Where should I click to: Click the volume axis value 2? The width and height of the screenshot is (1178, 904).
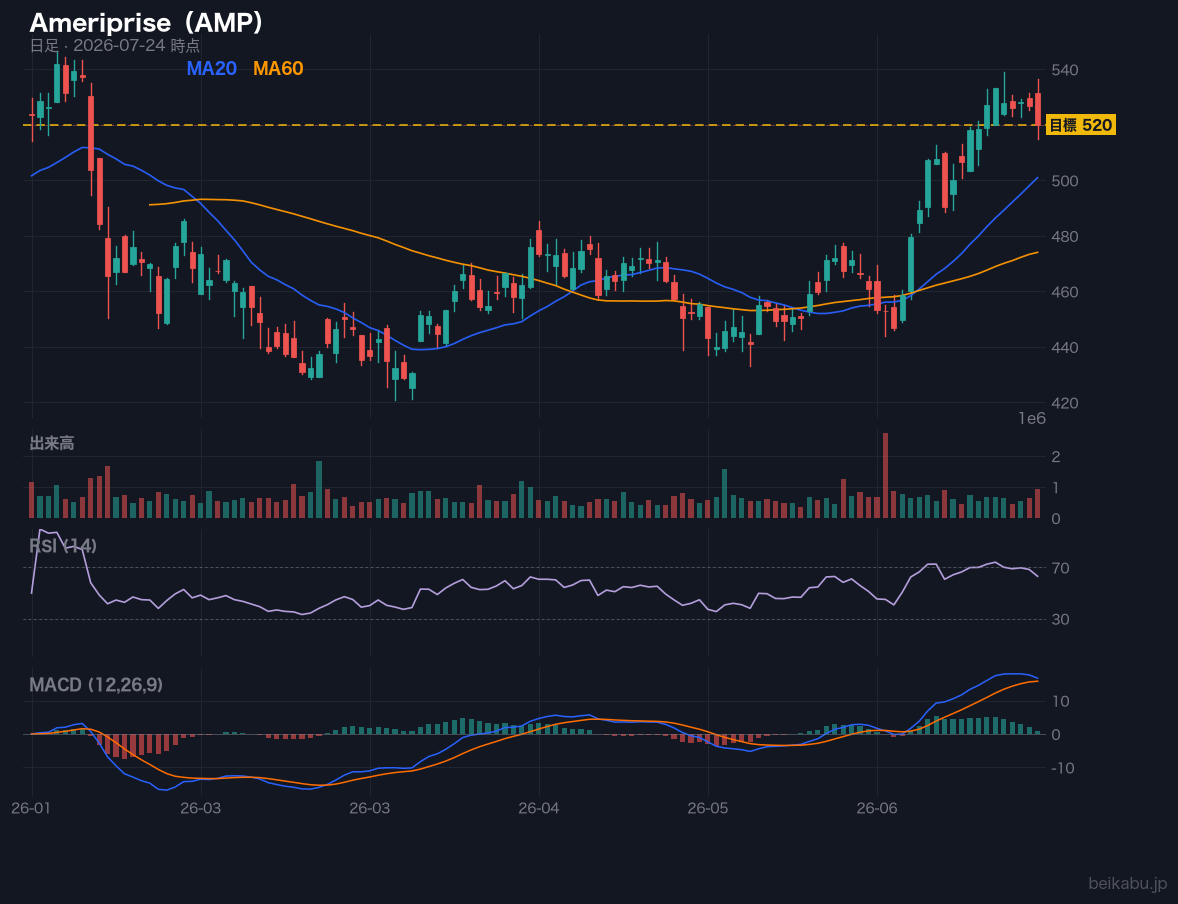point(1056,457)
